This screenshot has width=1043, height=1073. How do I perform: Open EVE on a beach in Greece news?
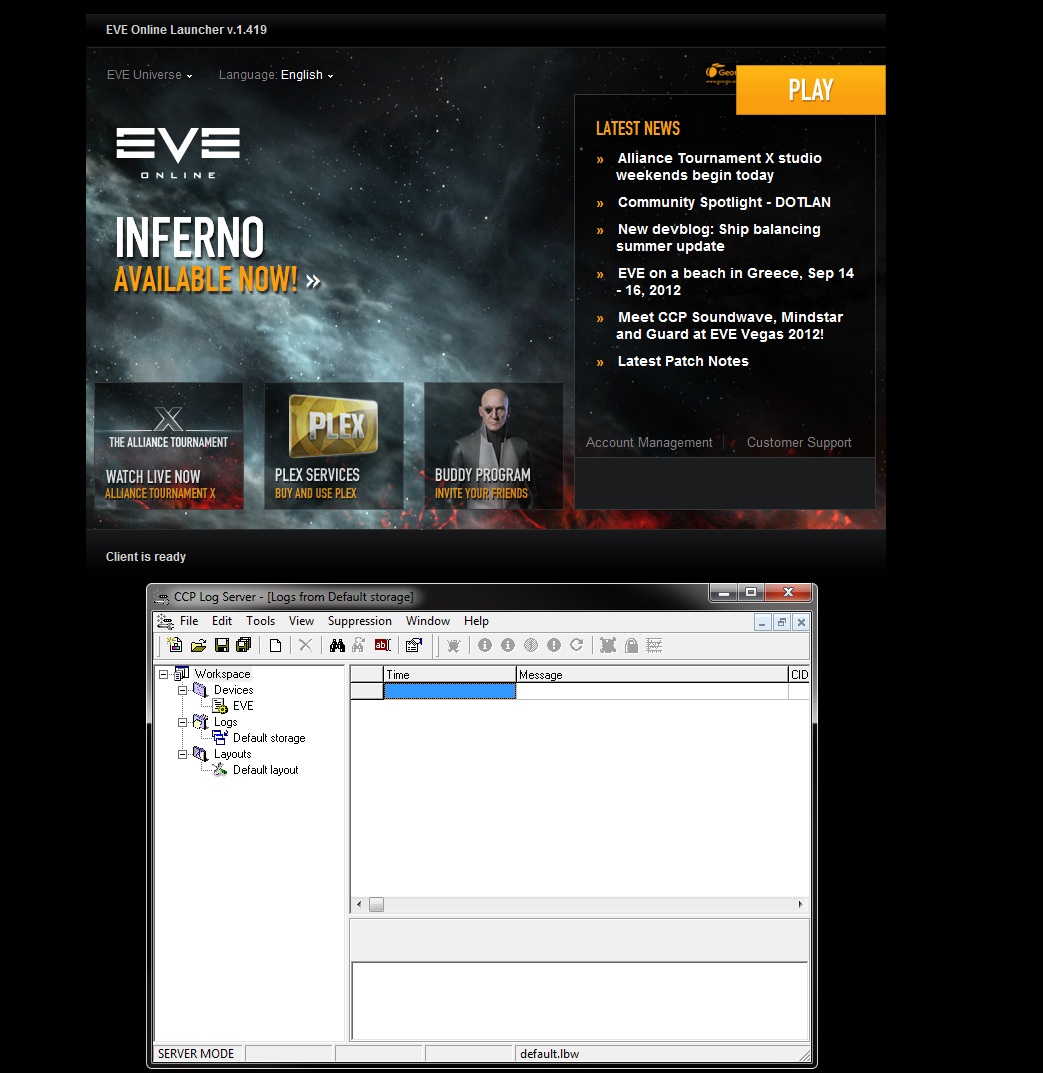click(x=735, y=281)
